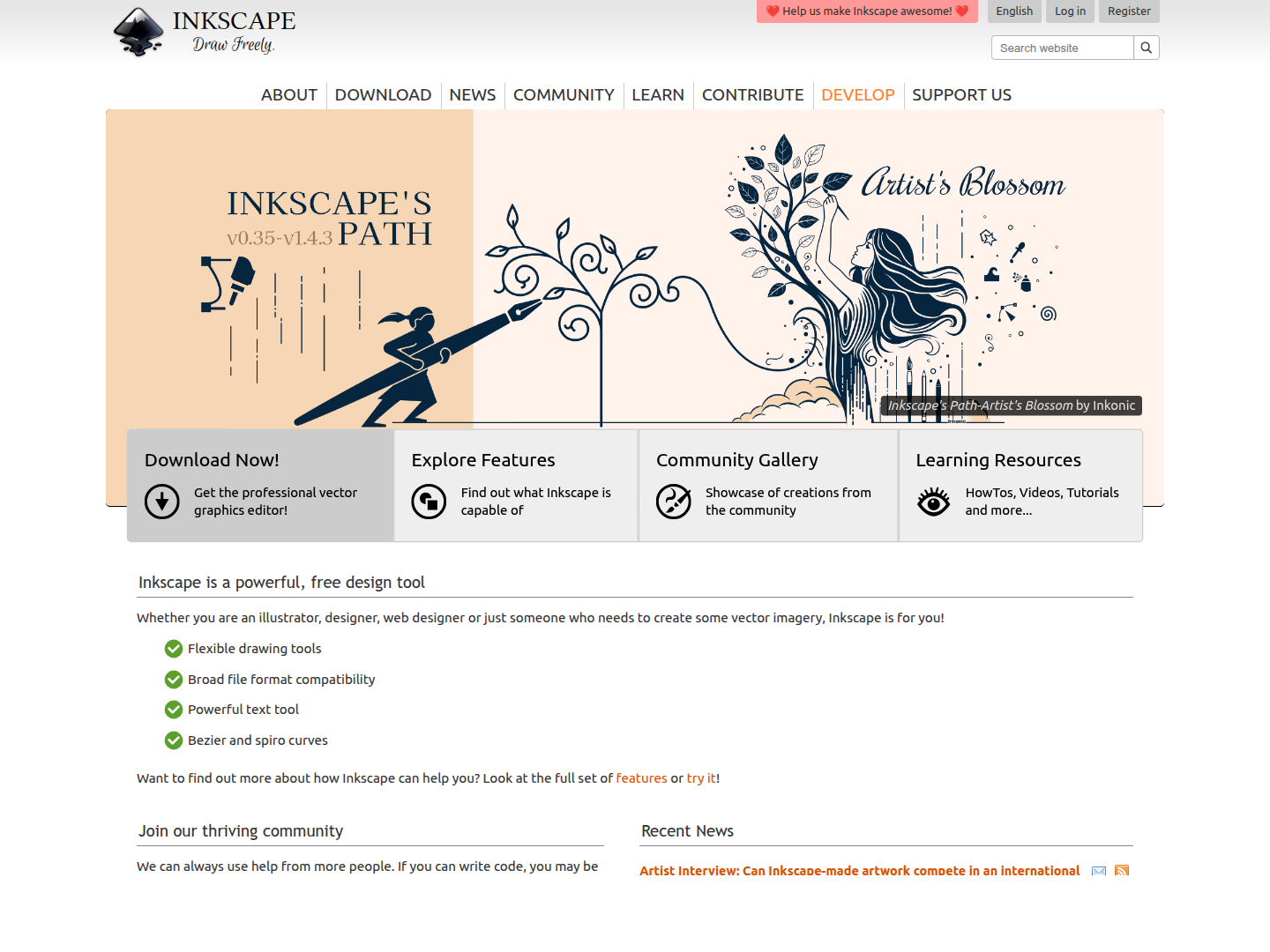Open the DOWNLOAD menu
This screenshot has height=952, width=1270.
383,95
